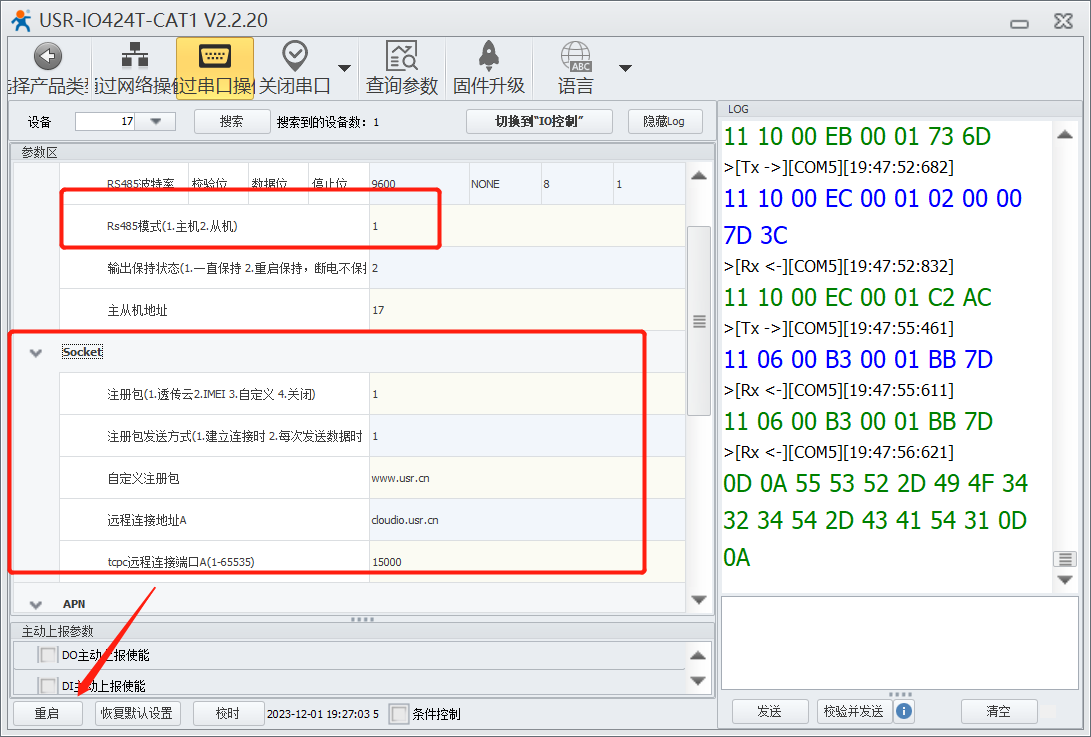Viewport: 1091px width, 737px height.
Task: Enable the DO主动上报使能 checkbox
Action: 47,655
